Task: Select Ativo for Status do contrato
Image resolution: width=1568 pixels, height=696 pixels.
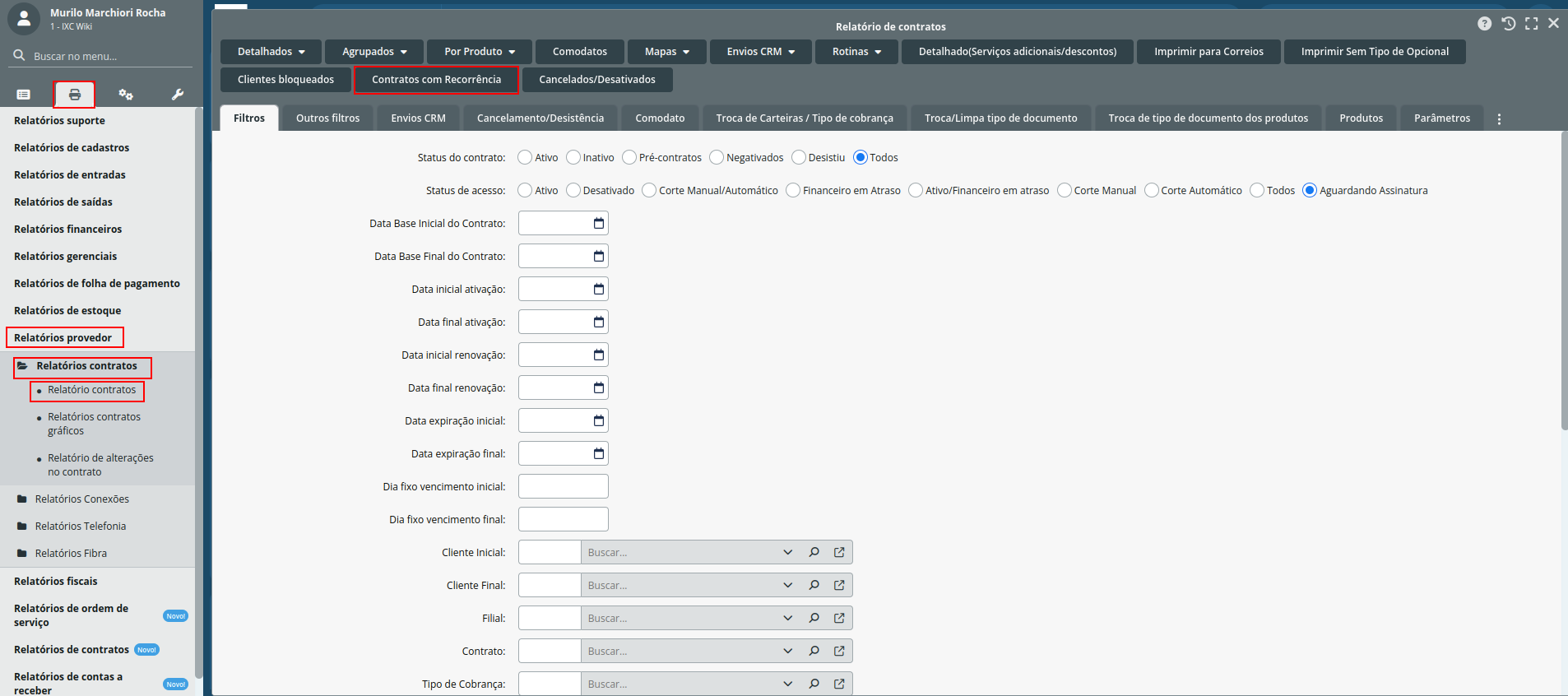Action: coord(525,157)
